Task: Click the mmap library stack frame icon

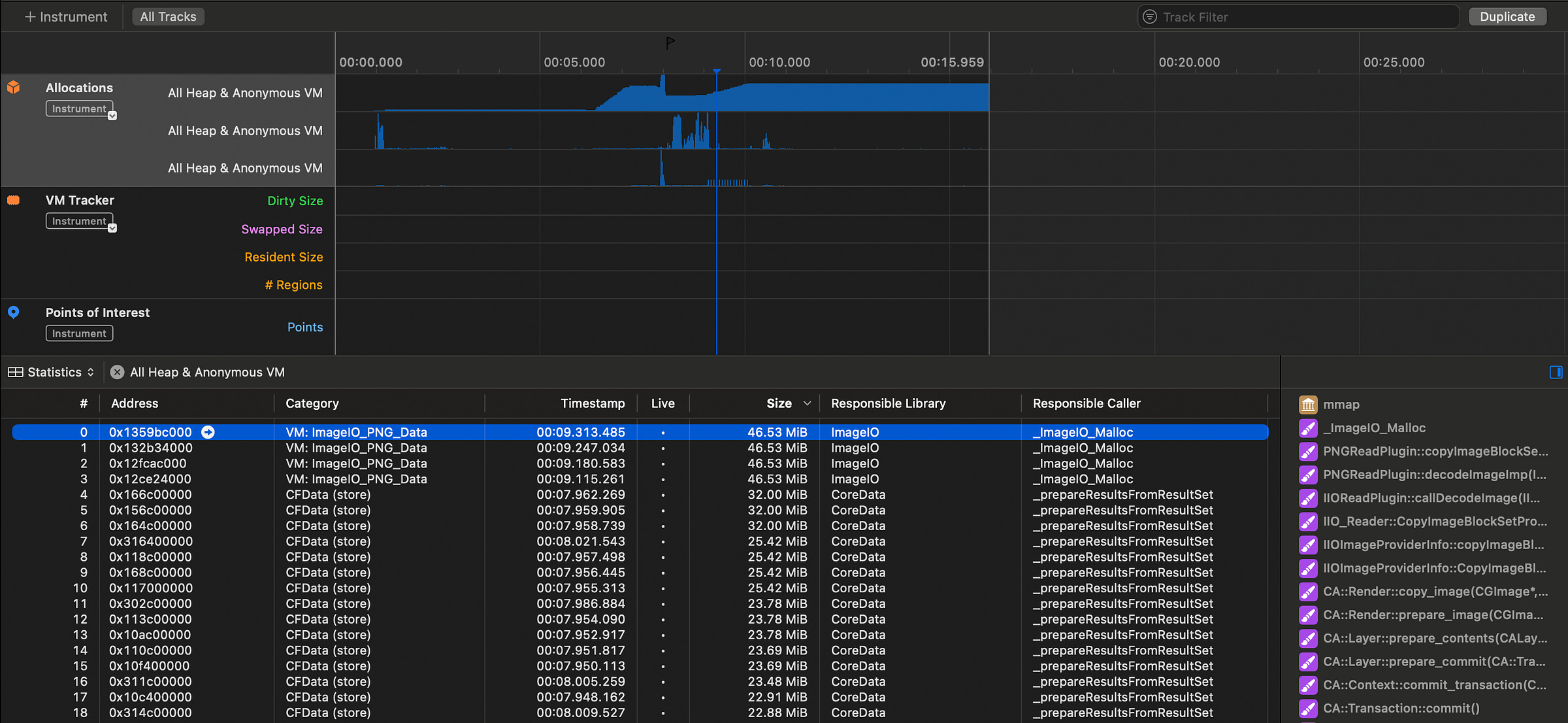Action: click(x=1308, y=405)
